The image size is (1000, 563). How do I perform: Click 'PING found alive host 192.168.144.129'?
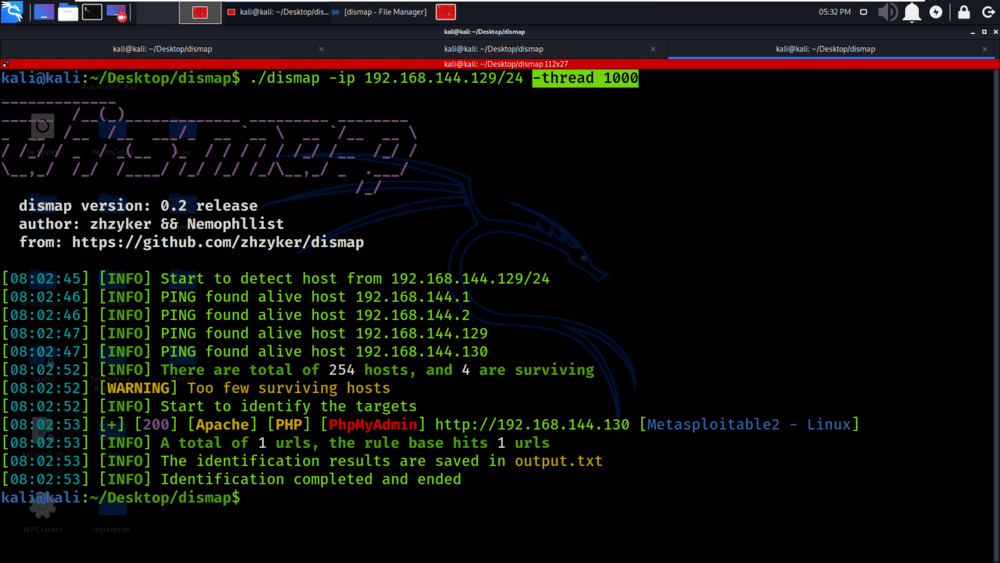pyautogui.click(x=324, y=333)
